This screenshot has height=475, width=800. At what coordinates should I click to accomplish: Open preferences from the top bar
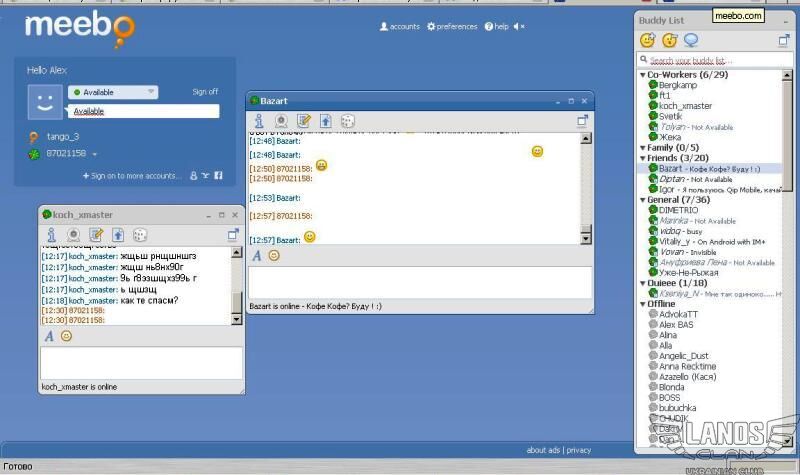pyautogui.click(x=452, y=27)
